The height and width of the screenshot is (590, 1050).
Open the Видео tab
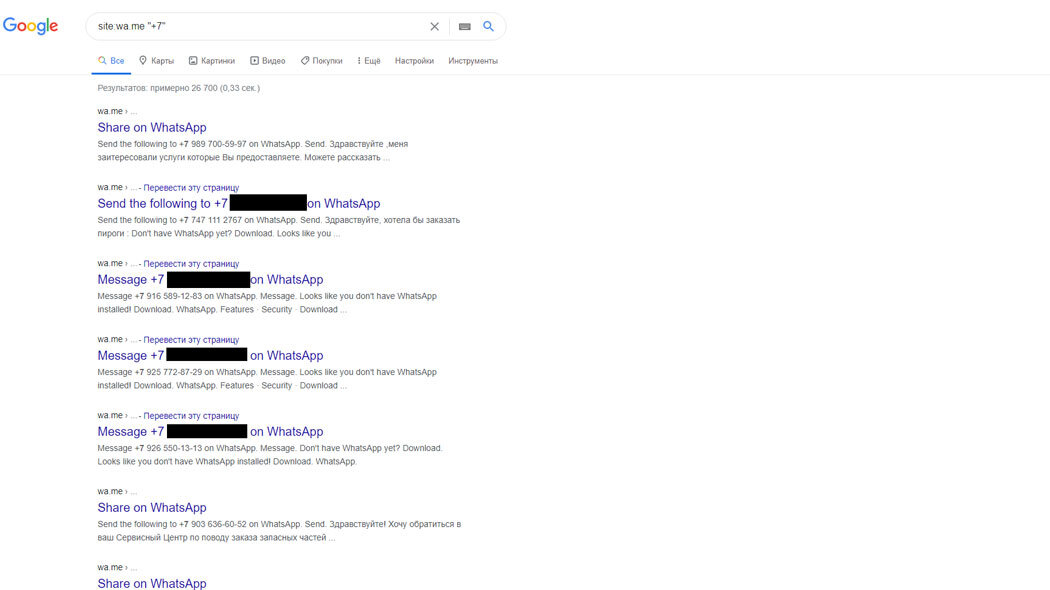point(268,61)
